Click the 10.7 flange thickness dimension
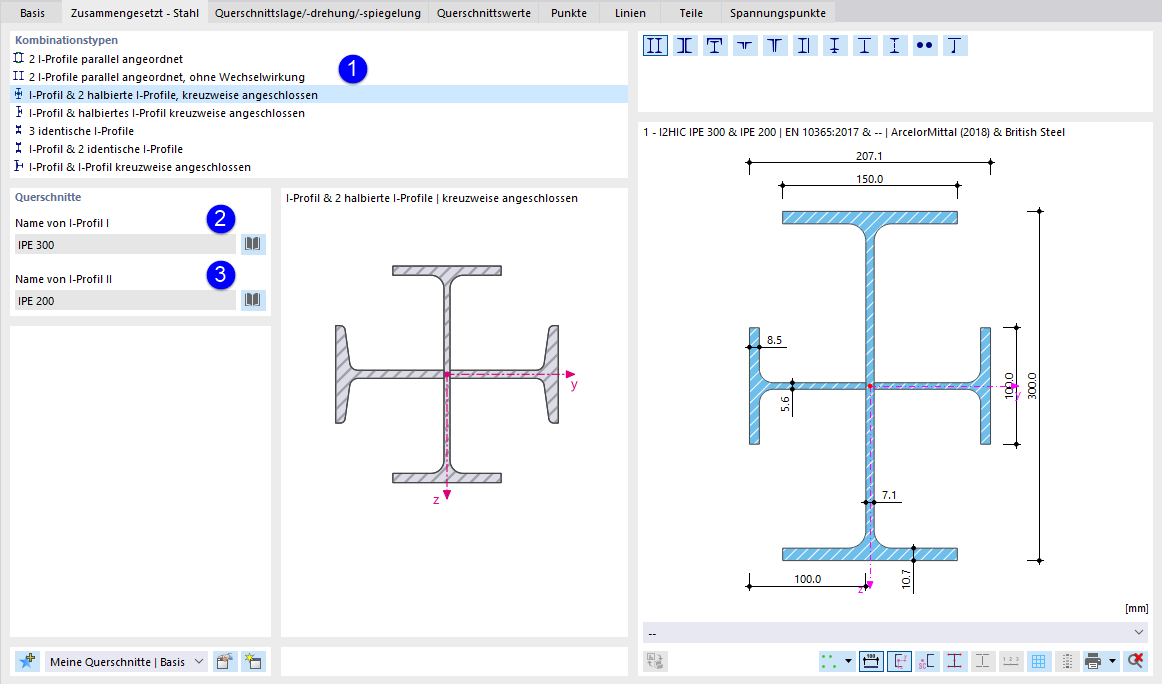The image size is (1162, 684). tap(906, 580)
